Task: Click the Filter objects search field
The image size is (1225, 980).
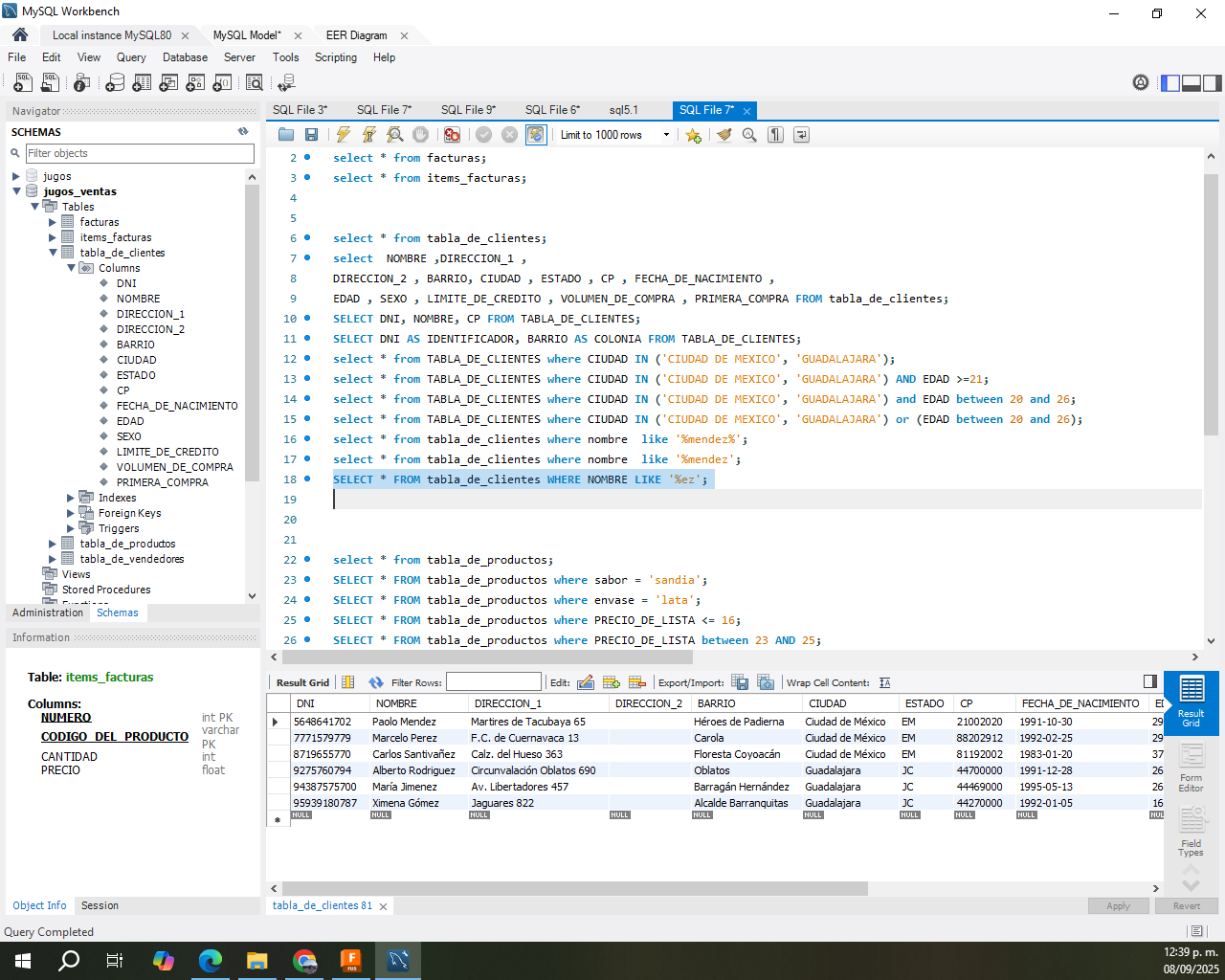Action: 140,153
